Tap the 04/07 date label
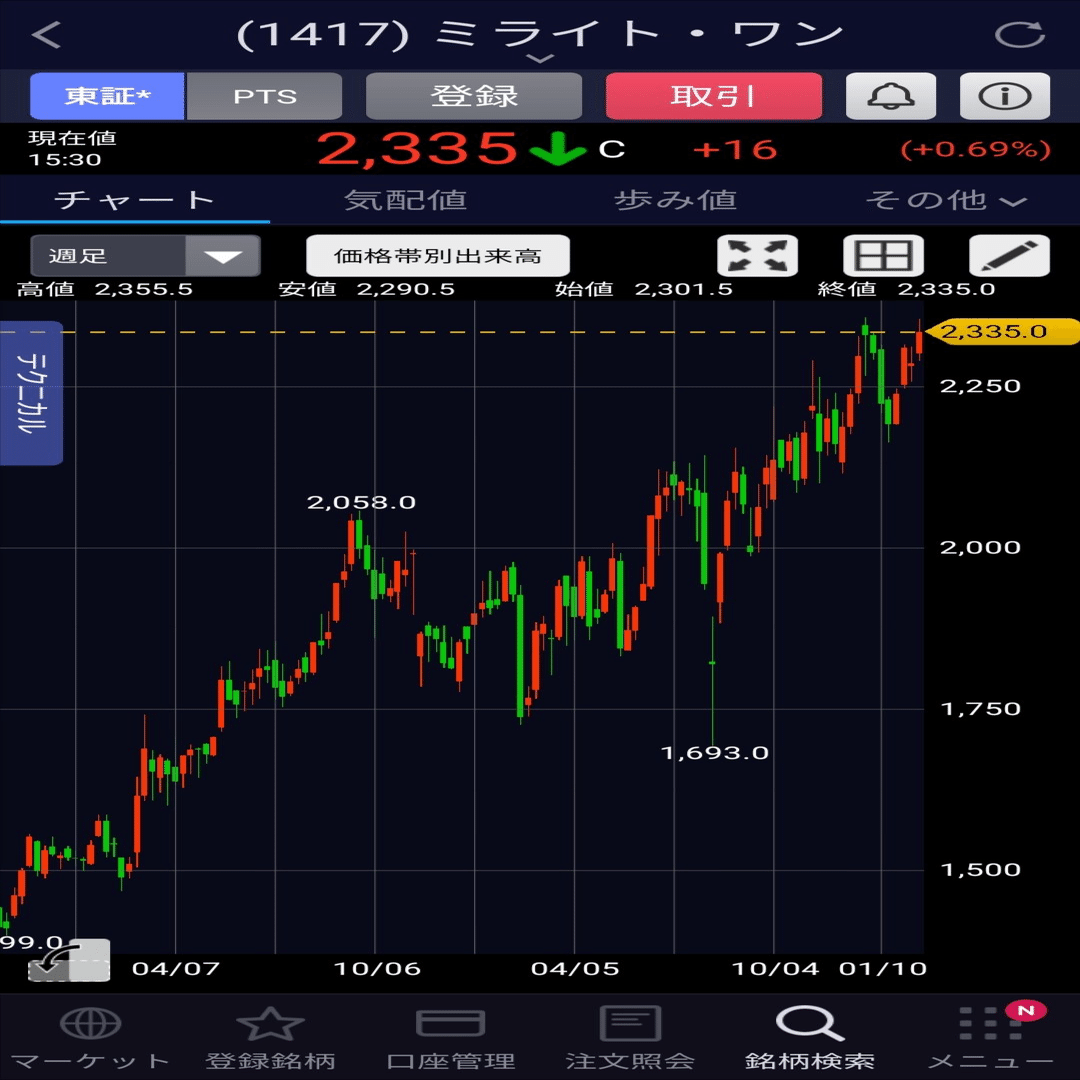This screenshot has height=1080, width=1080. coord(176,968)
